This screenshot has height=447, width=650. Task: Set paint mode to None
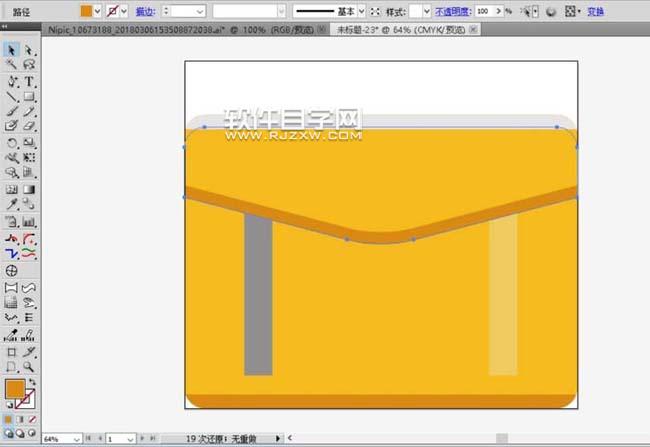32,420
